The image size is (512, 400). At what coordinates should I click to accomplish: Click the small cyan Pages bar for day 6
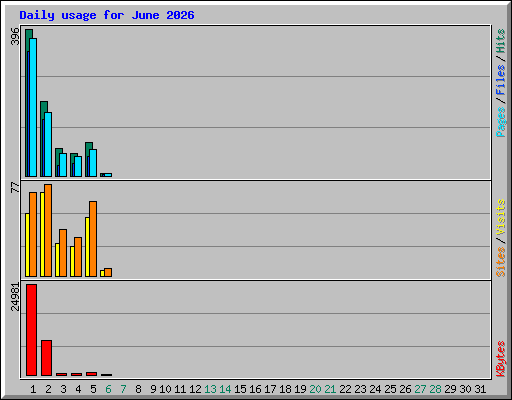[x=108, y=175]
